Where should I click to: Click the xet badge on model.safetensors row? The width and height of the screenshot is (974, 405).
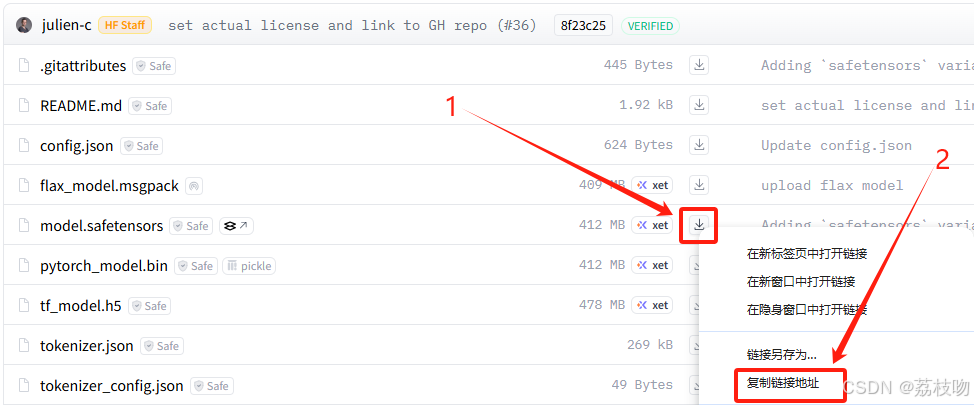click(652, 225)
